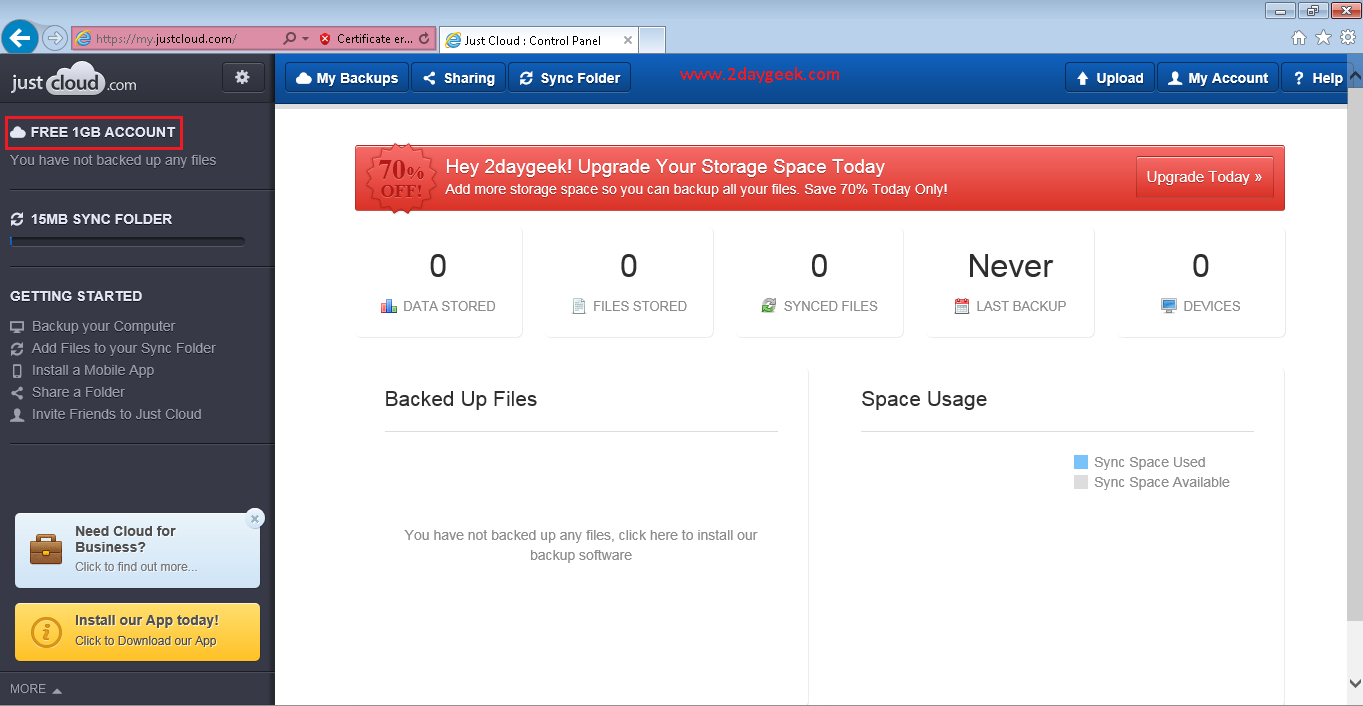This screenshot has width=1363, height=706.
Task: Click the scrollbar down arrow
Action: (1355, 684)
